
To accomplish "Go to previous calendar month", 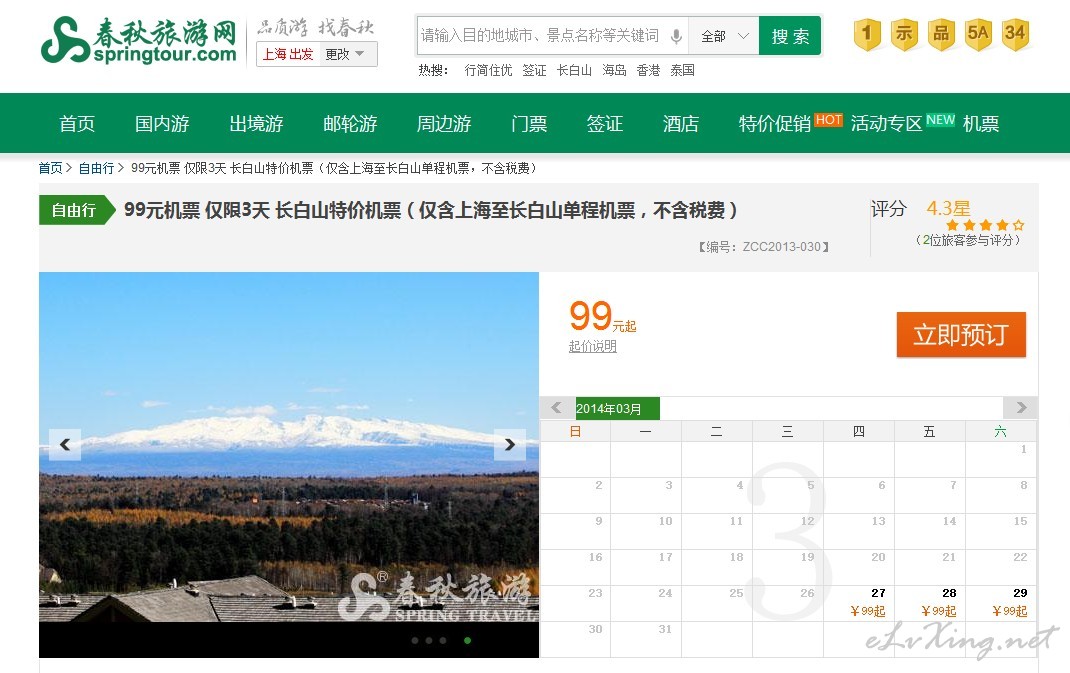I will click(x=557, y=407).
